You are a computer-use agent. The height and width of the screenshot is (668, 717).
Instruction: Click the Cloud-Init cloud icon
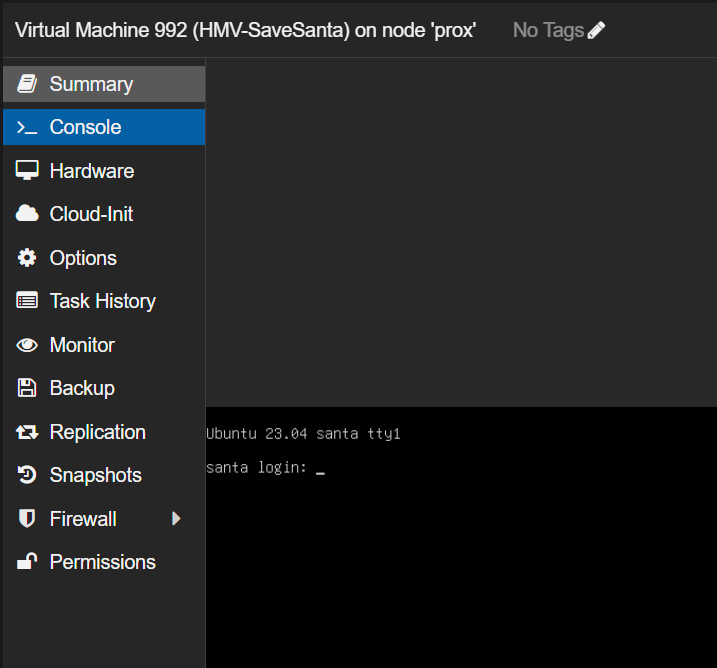pyautogui.click(x=27, y=214)
